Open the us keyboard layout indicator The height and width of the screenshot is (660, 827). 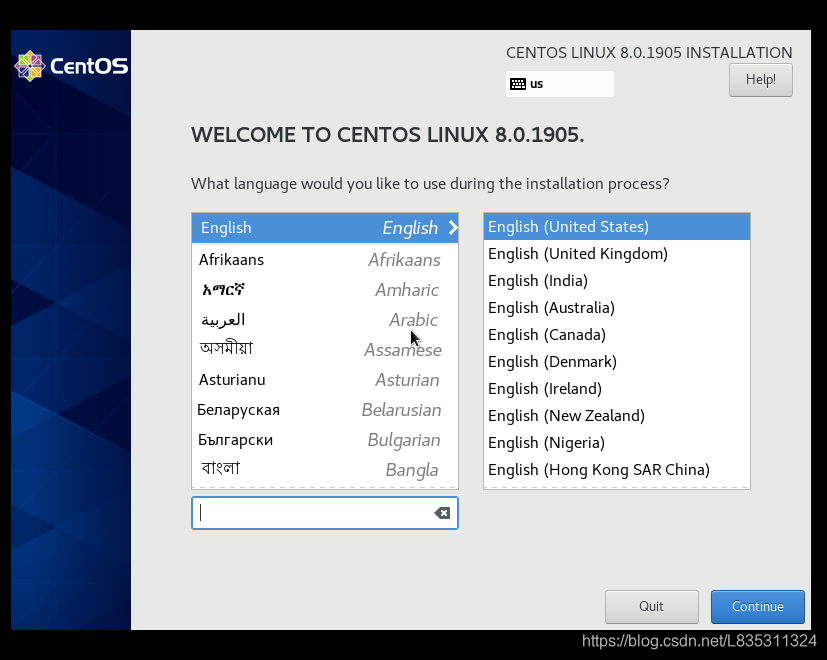tap(560, 84)
